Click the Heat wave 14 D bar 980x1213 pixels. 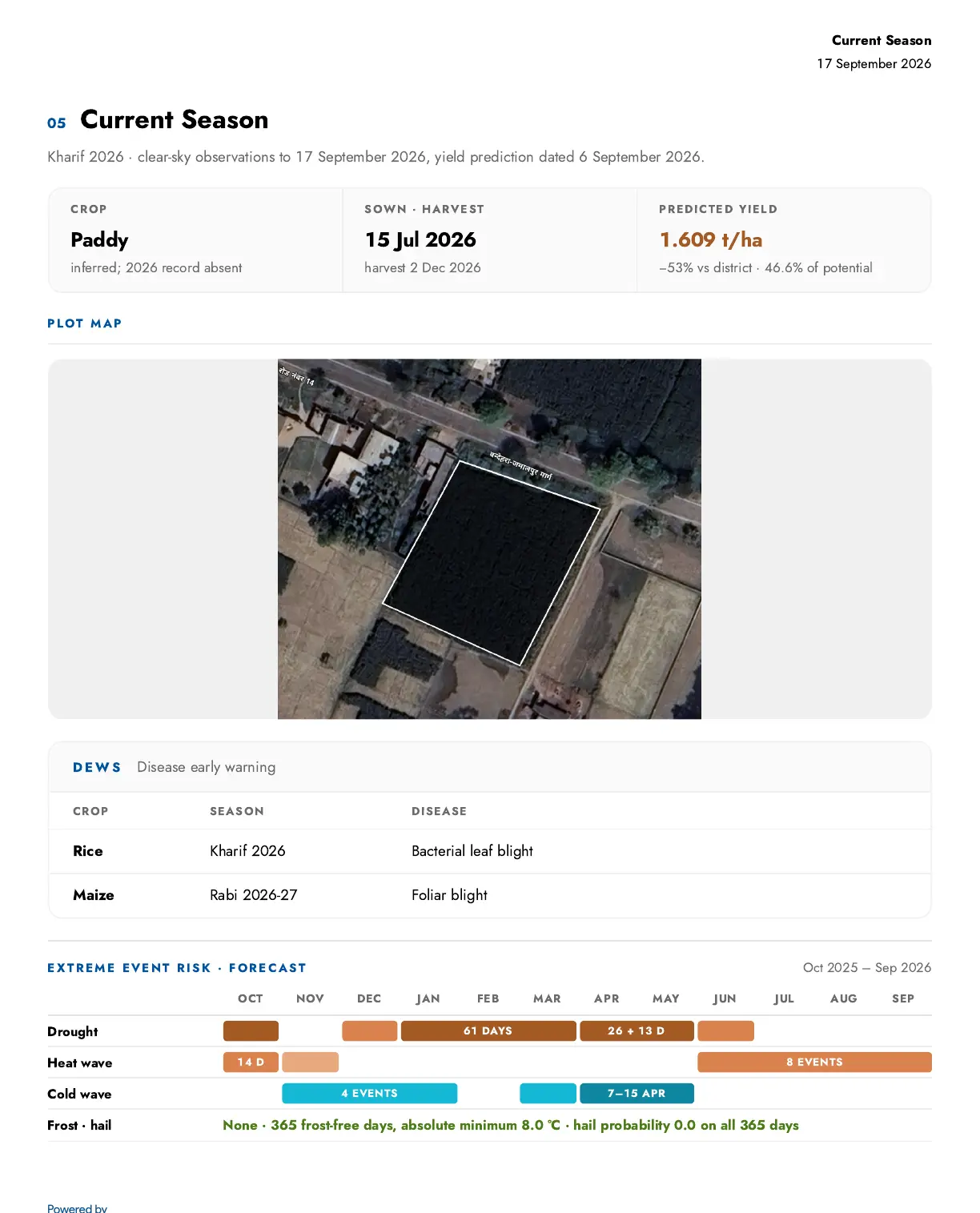pyautogui.click(x=251, y=1062)
